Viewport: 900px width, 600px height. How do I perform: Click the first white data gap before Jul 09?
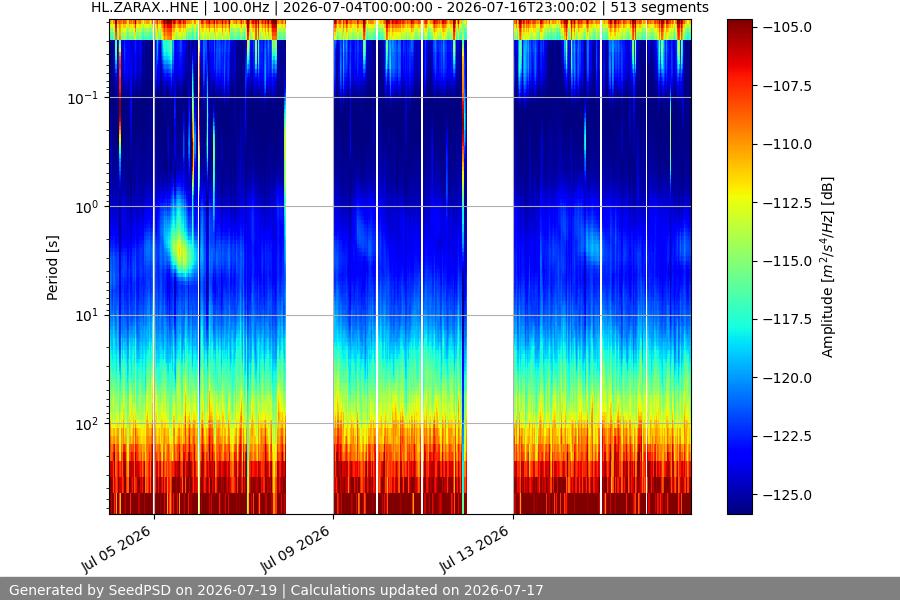(x=310, y=267)
